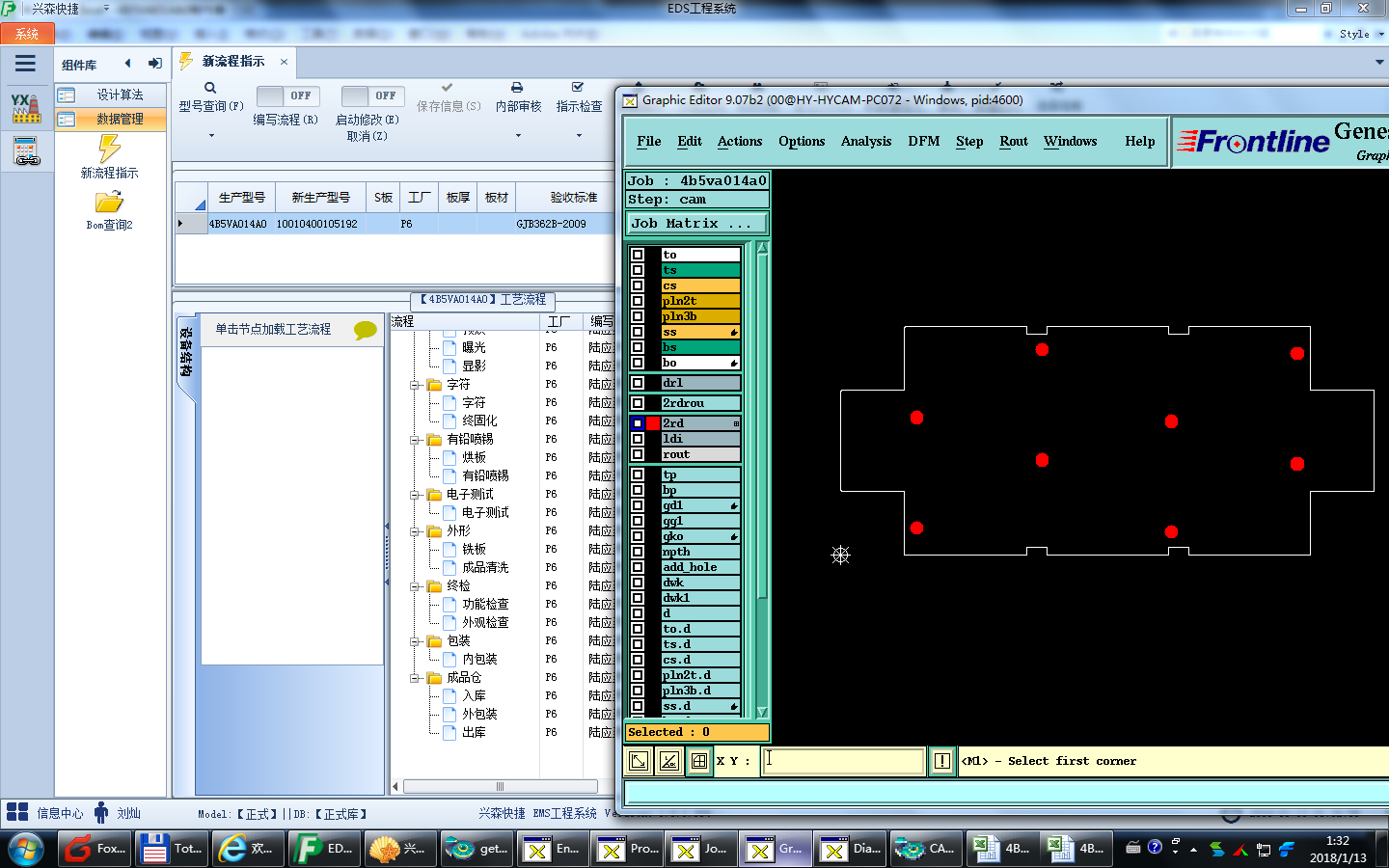The width and height of the screenshot is (1389, 868).
Task: Click the 型号查询 magnifier icon
Action: (210, 88)
